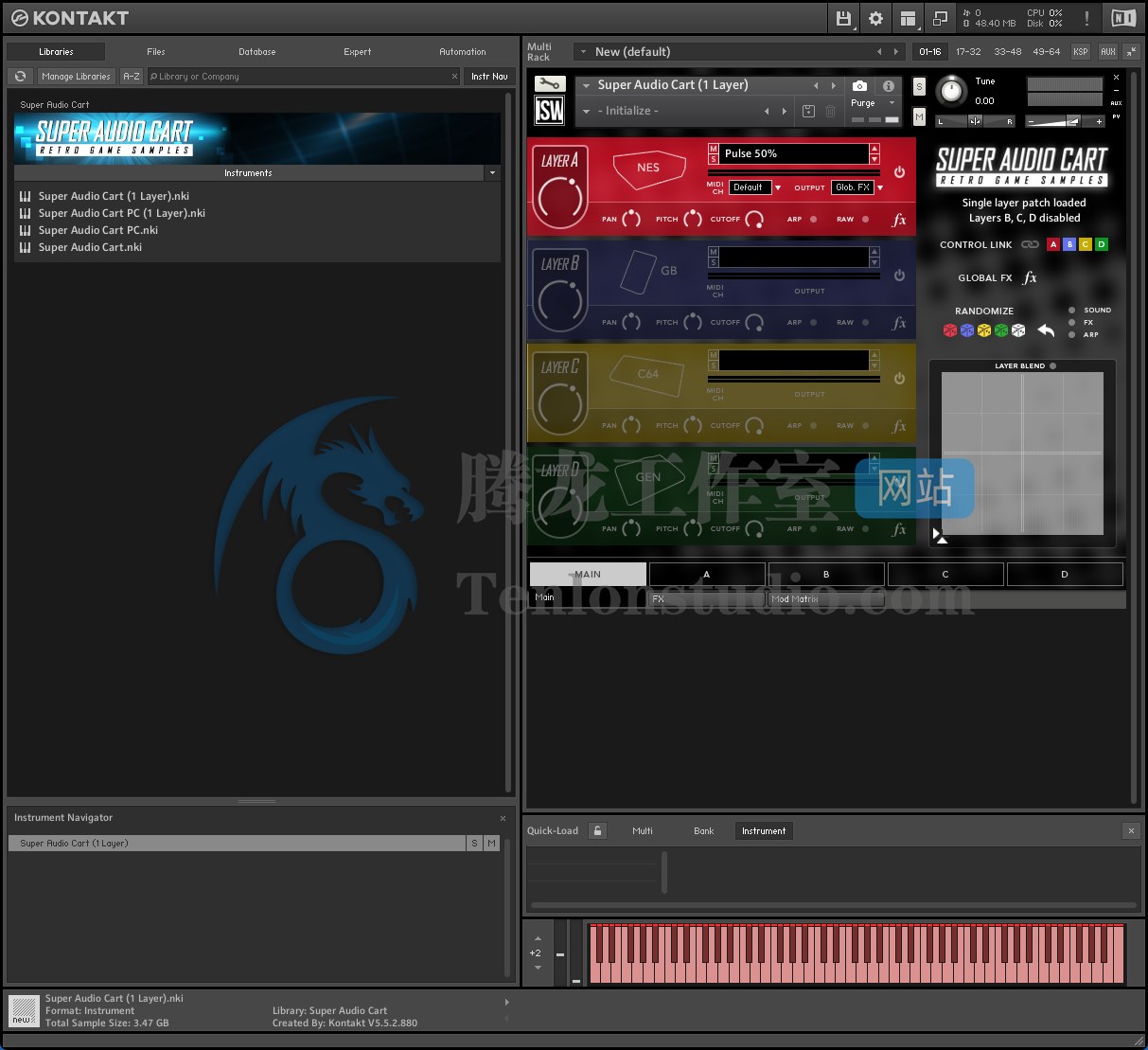Click the save snapshot icon
This screenshot has width=1148, height=1050.
808,111
